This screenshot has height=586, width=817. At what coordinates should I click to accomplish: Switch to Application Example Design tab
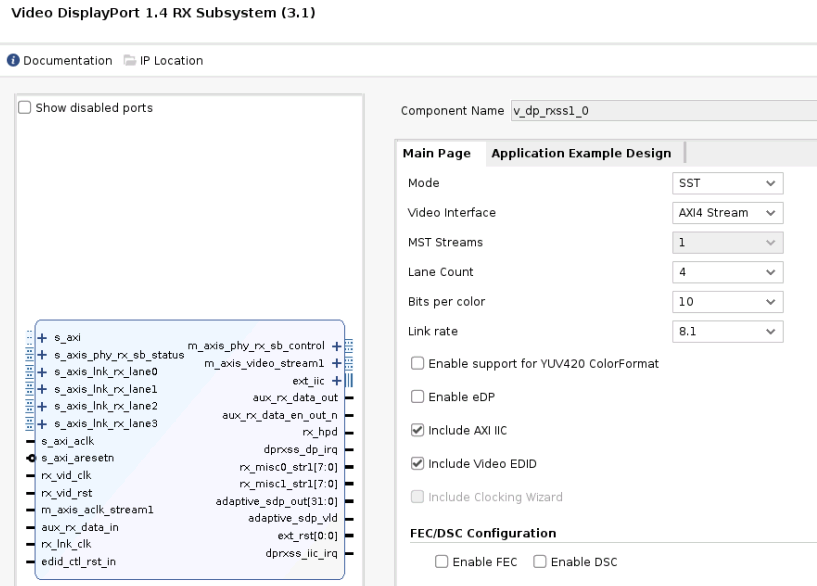tap(581, 154)
